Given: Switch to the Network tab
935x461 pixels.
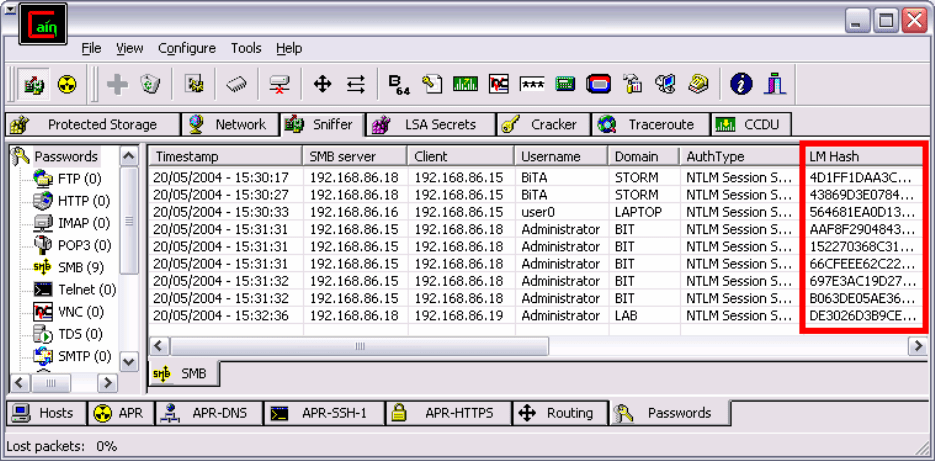Looking at the screenshot, I should point(230,125).
